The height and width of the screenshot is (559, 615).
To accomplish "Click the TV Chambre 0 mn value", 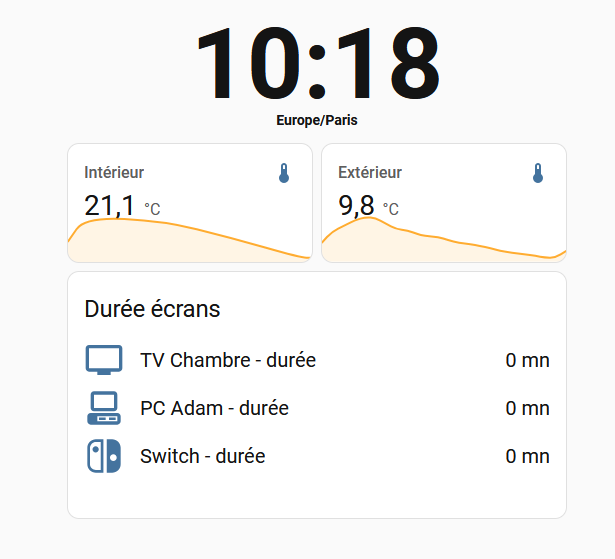I will pyautogui.click(x=527, y=360).
